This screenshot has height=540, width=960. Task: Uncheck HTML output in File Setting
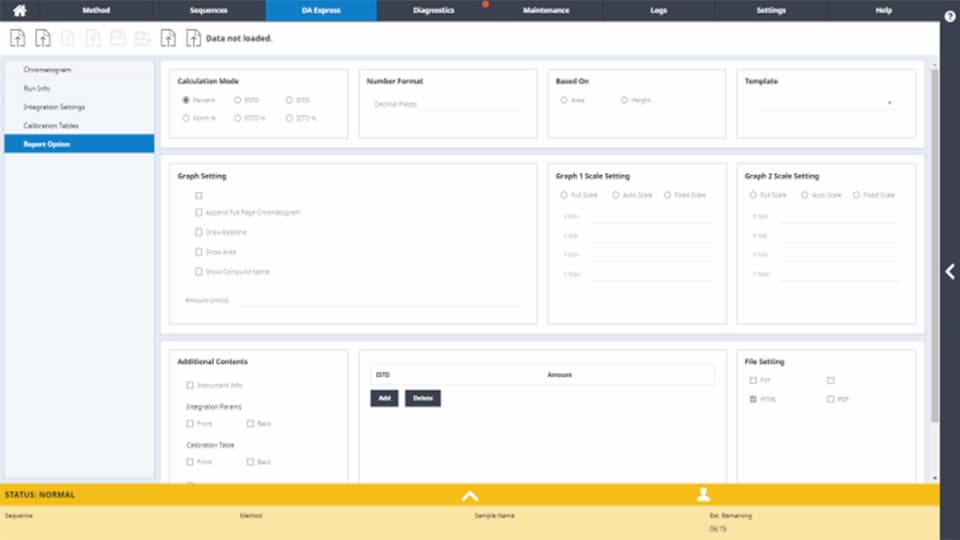click(x=753, y=399)
